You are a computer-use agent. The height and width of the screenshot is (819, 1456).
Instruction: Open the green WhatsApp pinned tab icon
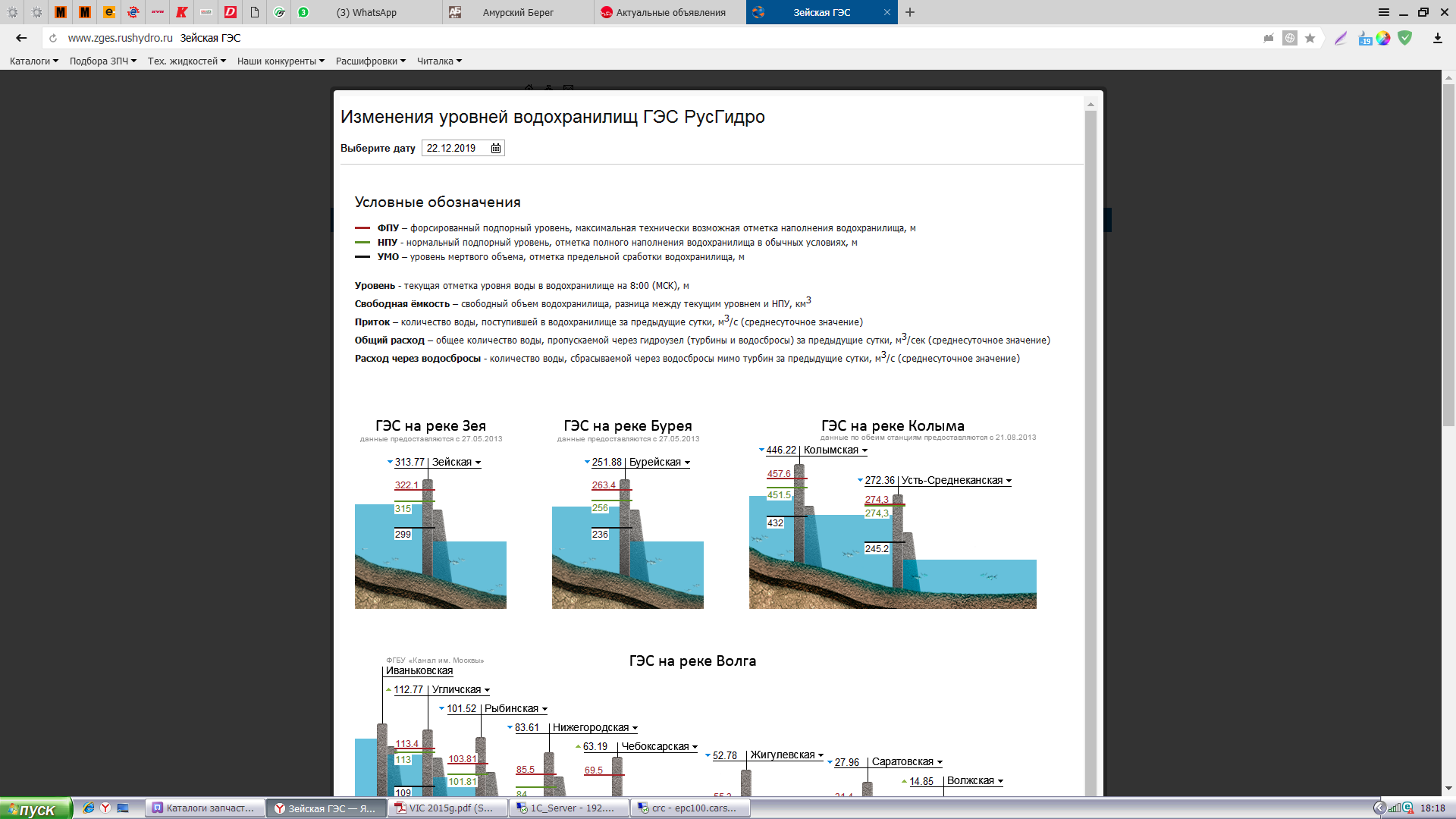303,12
